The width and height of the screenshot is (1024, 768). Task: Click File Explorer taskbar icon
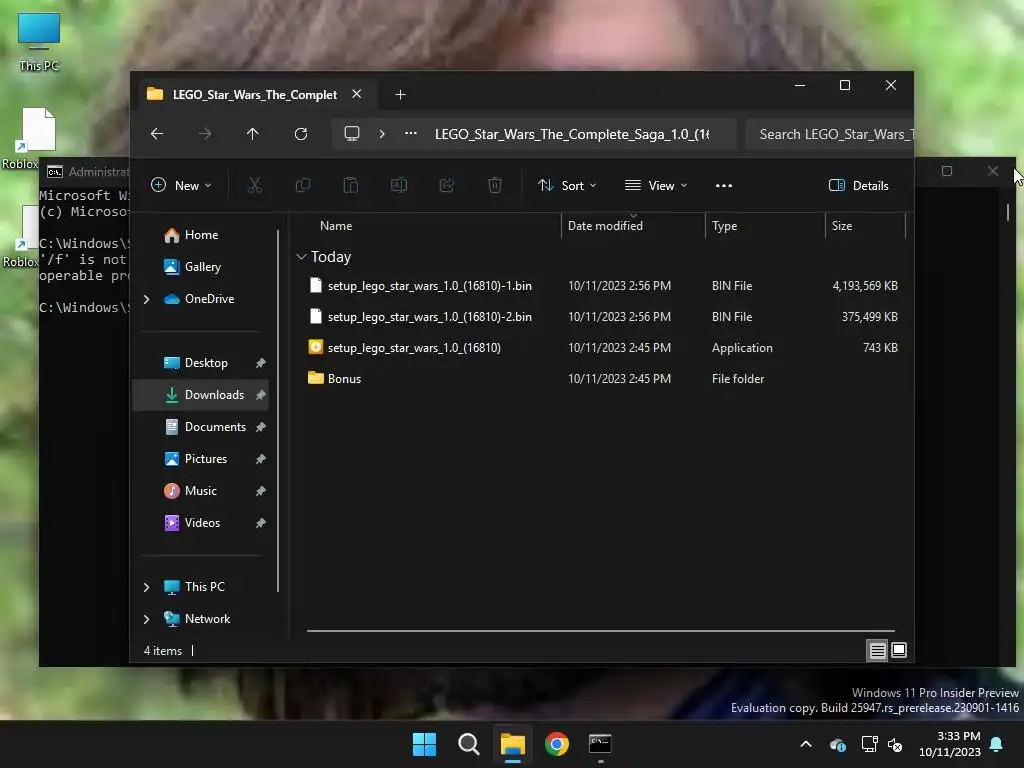pyautogui.click(x=513, y=744)
